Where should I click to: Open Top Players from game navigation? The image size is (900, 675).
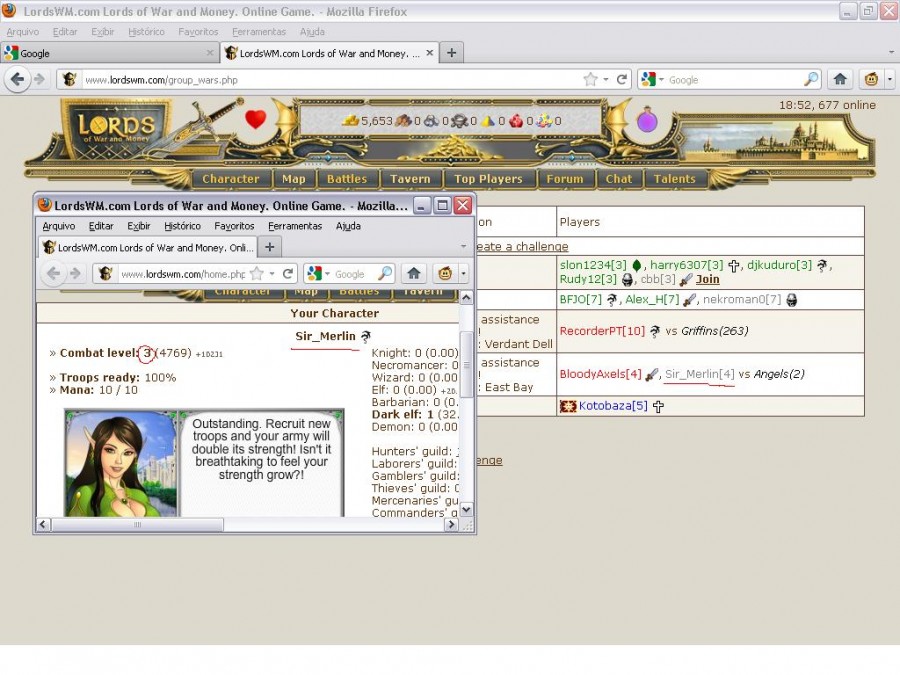488,179
